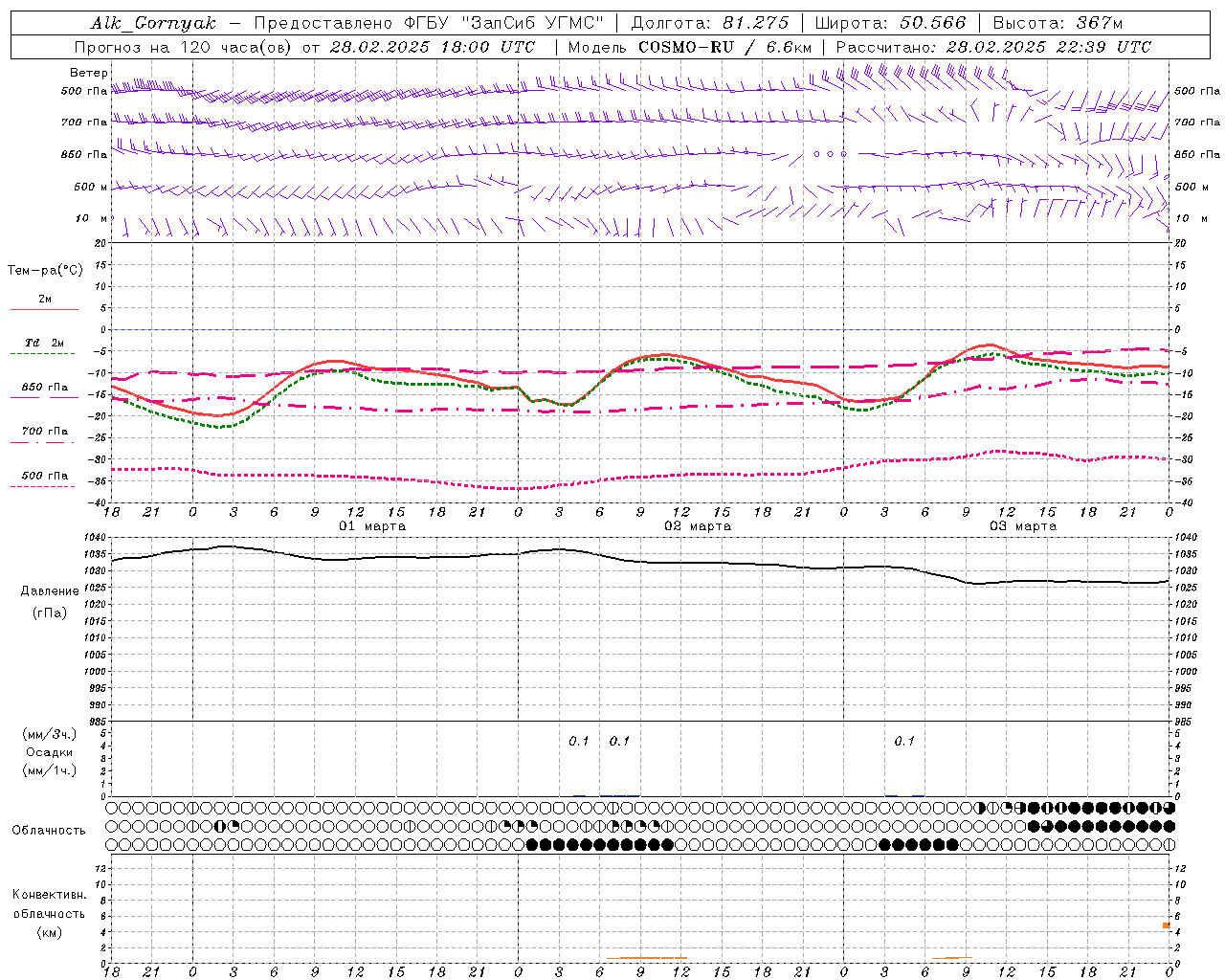
Task: Click the 03 марта date label
Action: point(1023,526)
